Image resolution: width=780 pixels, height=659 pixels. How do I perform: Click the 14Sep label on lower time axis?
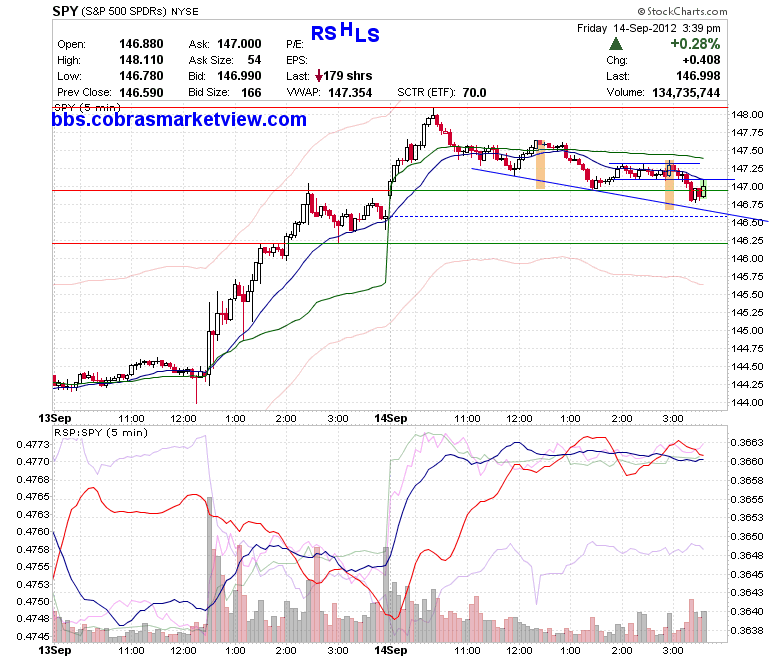(x=390, y=650)
